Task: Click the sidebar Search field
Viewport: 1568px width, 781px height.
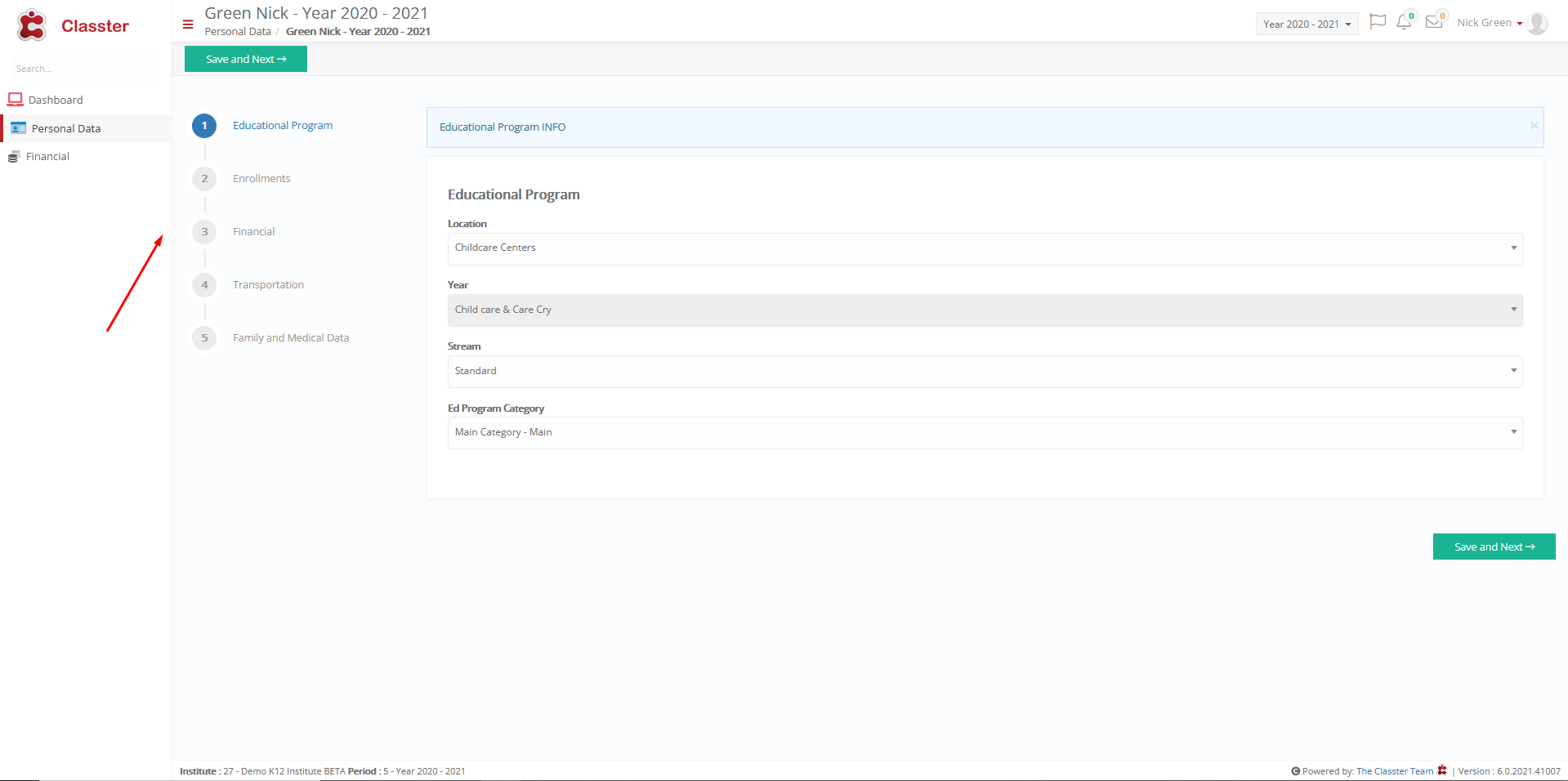Action: (x=86, y=69)
